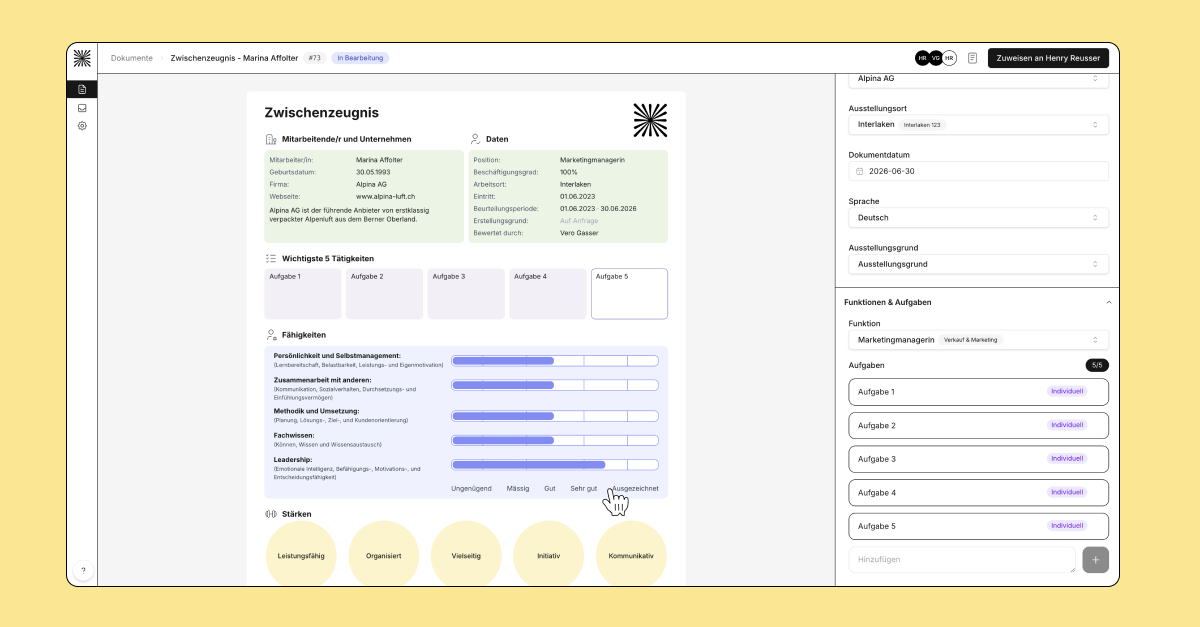Click the Individuell tag on Aufgabe 3
1200x627 pixels.
[x=1067, y=458]
